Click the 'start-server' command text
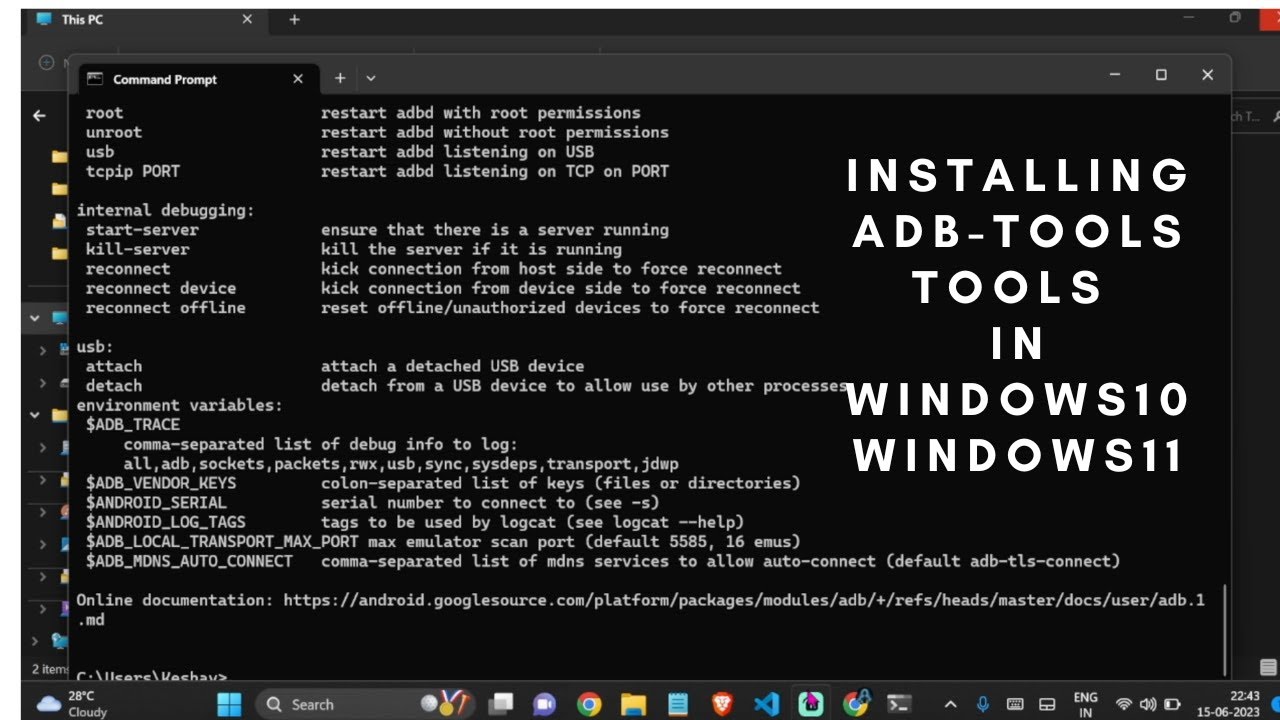Image resolution: width=1280 pixels, height=720 pixels. tap(142, 230)
